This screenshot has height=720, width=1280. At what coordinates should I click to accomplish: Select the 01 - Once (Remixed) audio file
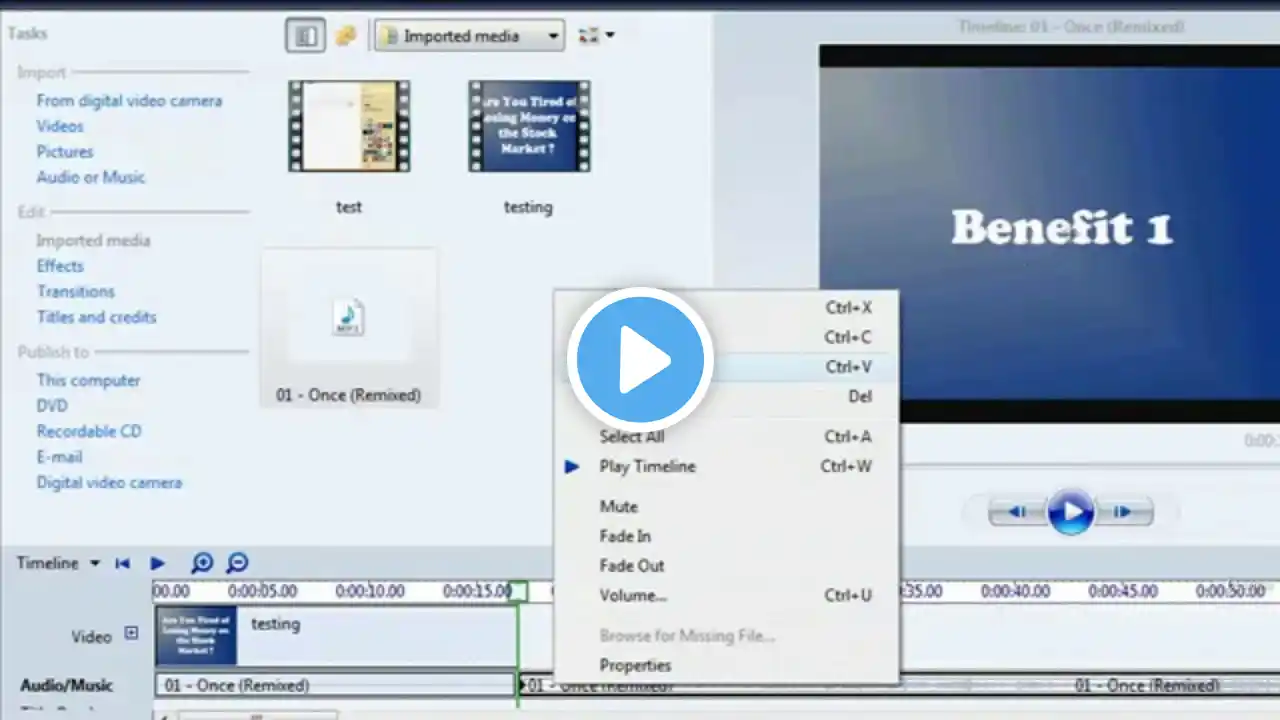click(x=349, y=328)
